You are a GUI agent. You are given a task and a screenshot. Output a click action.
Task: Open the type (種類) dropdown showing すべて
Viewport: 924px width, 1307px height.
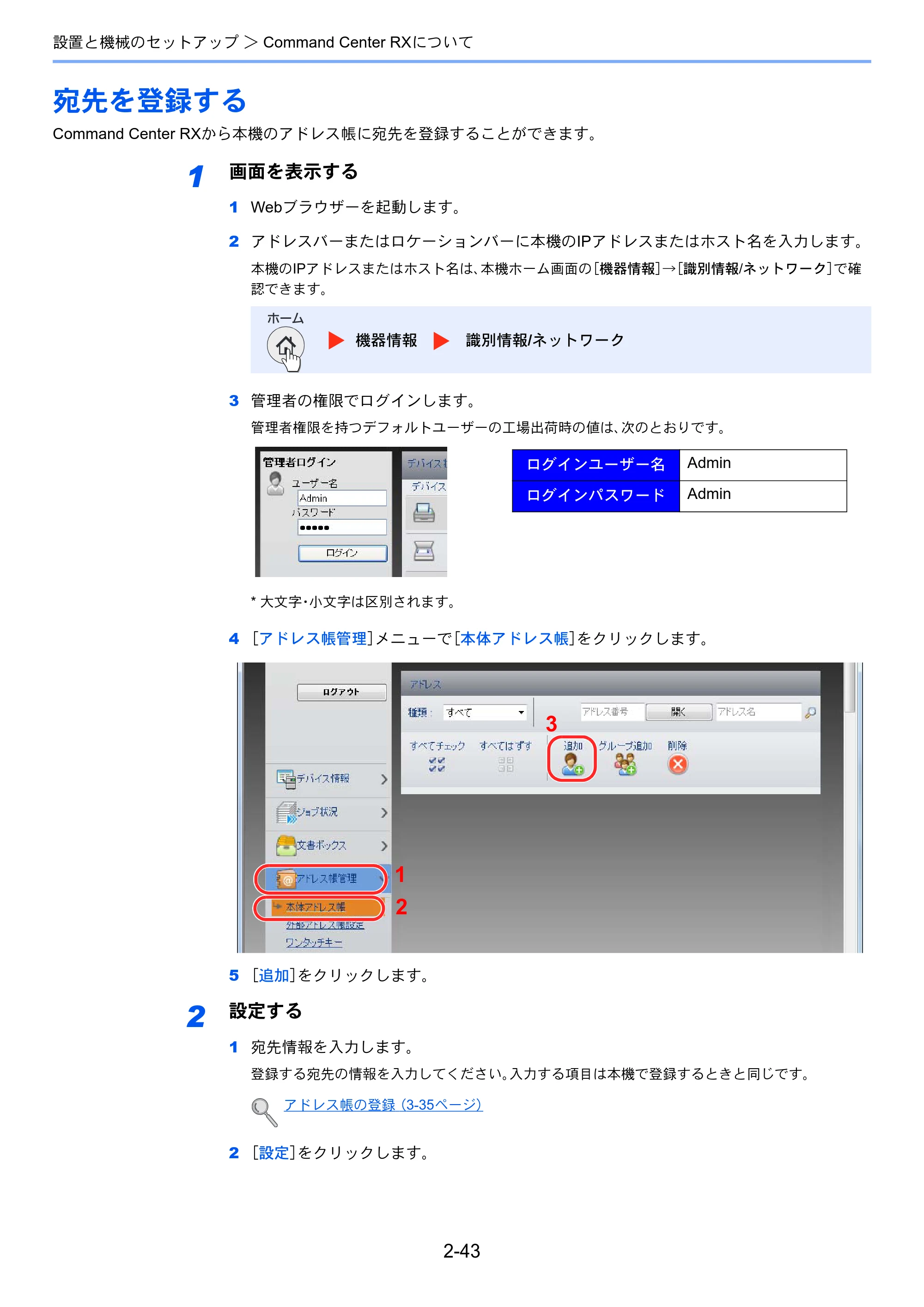[x=485, y=712]
